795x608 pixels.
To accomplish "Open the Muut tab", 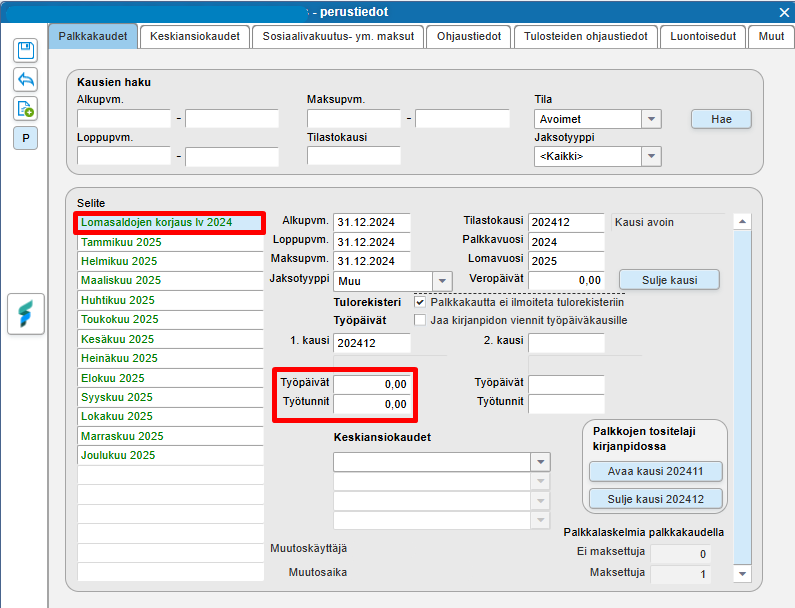I will click(x=771, y=37).
